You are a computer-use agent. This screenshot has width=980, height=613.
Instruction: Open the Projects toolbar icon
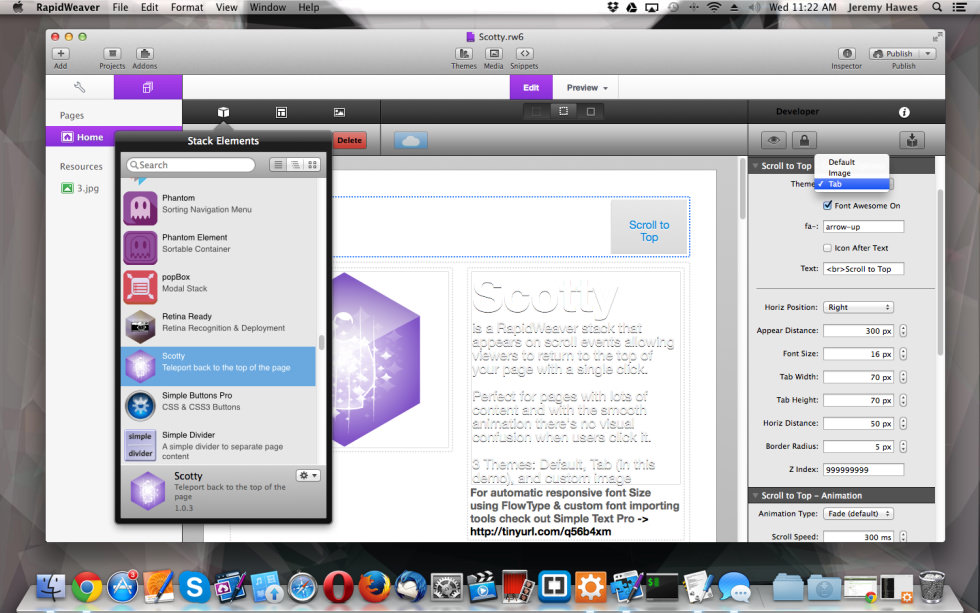[x=112, y=54]
